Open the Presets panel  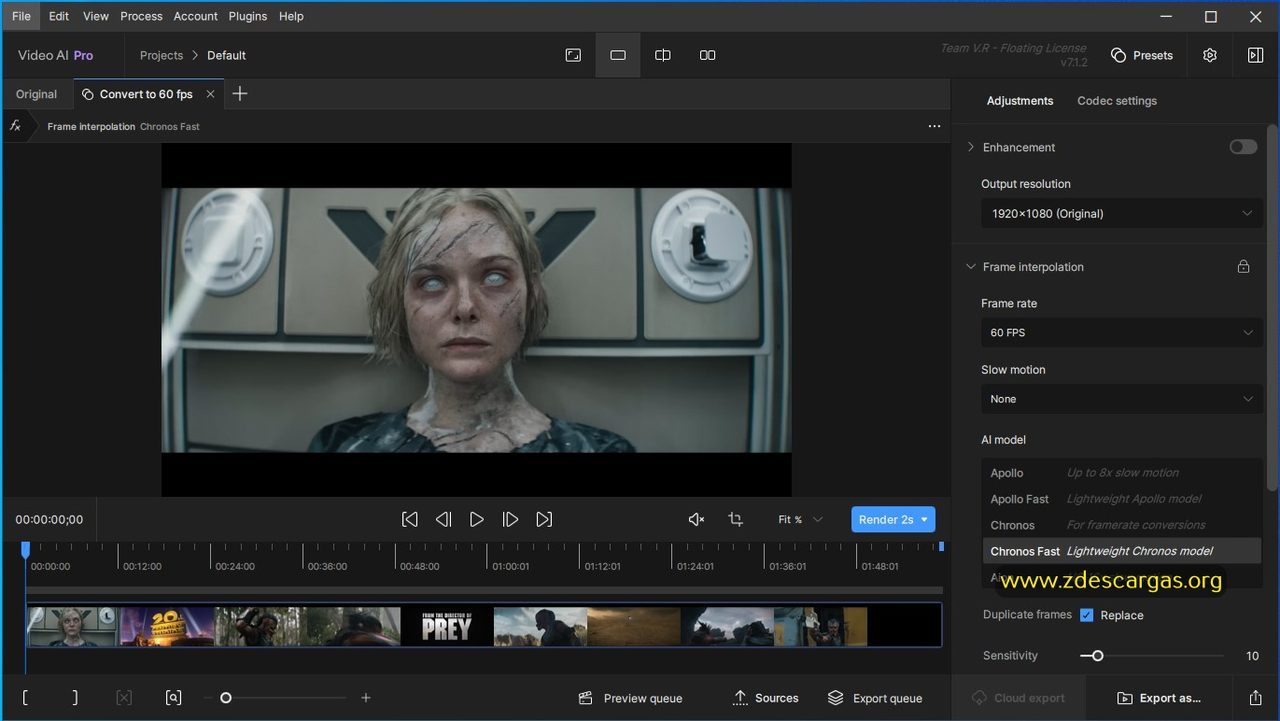click(x=1142, y=55)
